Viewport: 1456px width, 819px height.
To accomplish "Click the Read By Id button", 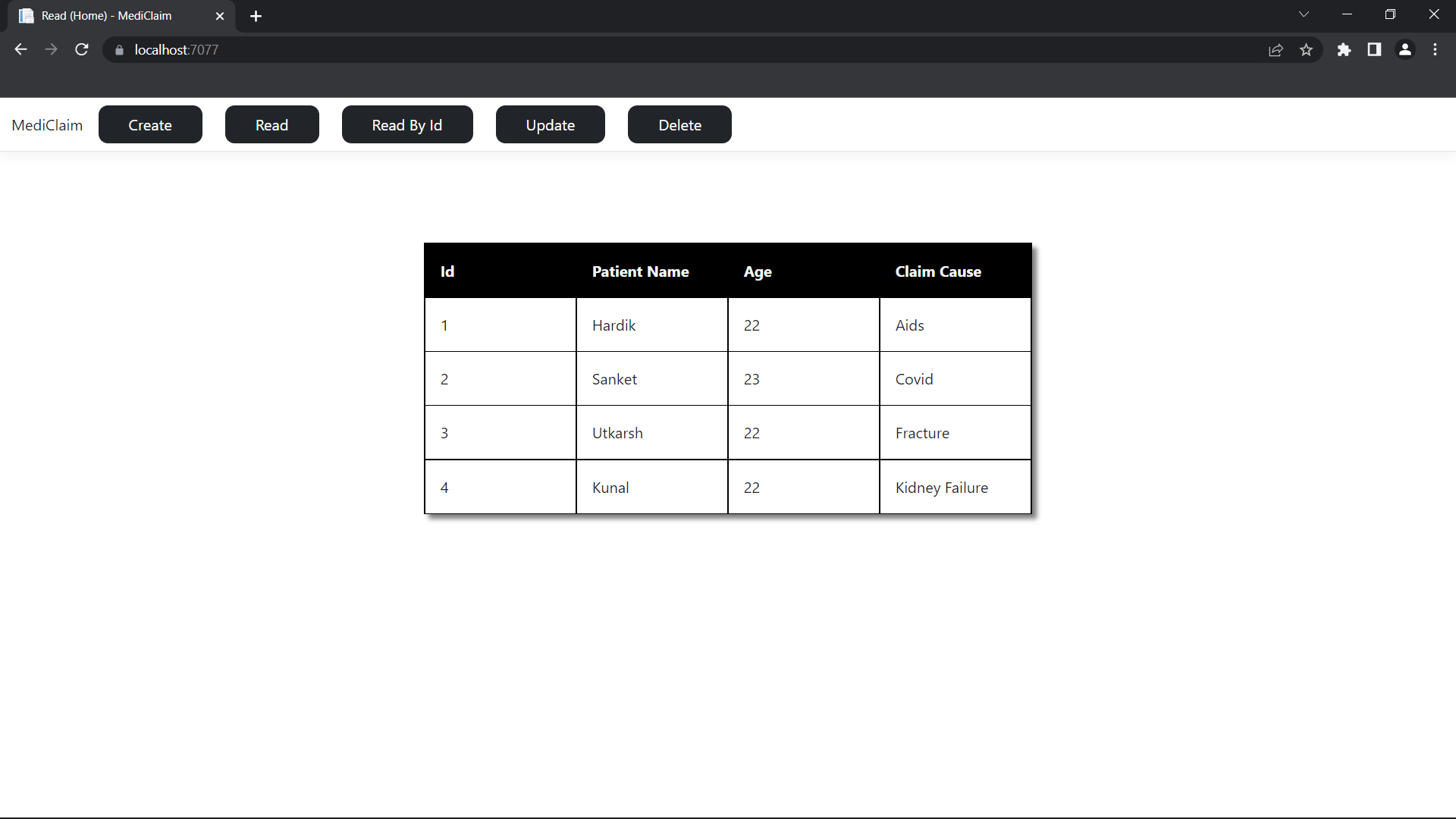I will pos(406,124).
